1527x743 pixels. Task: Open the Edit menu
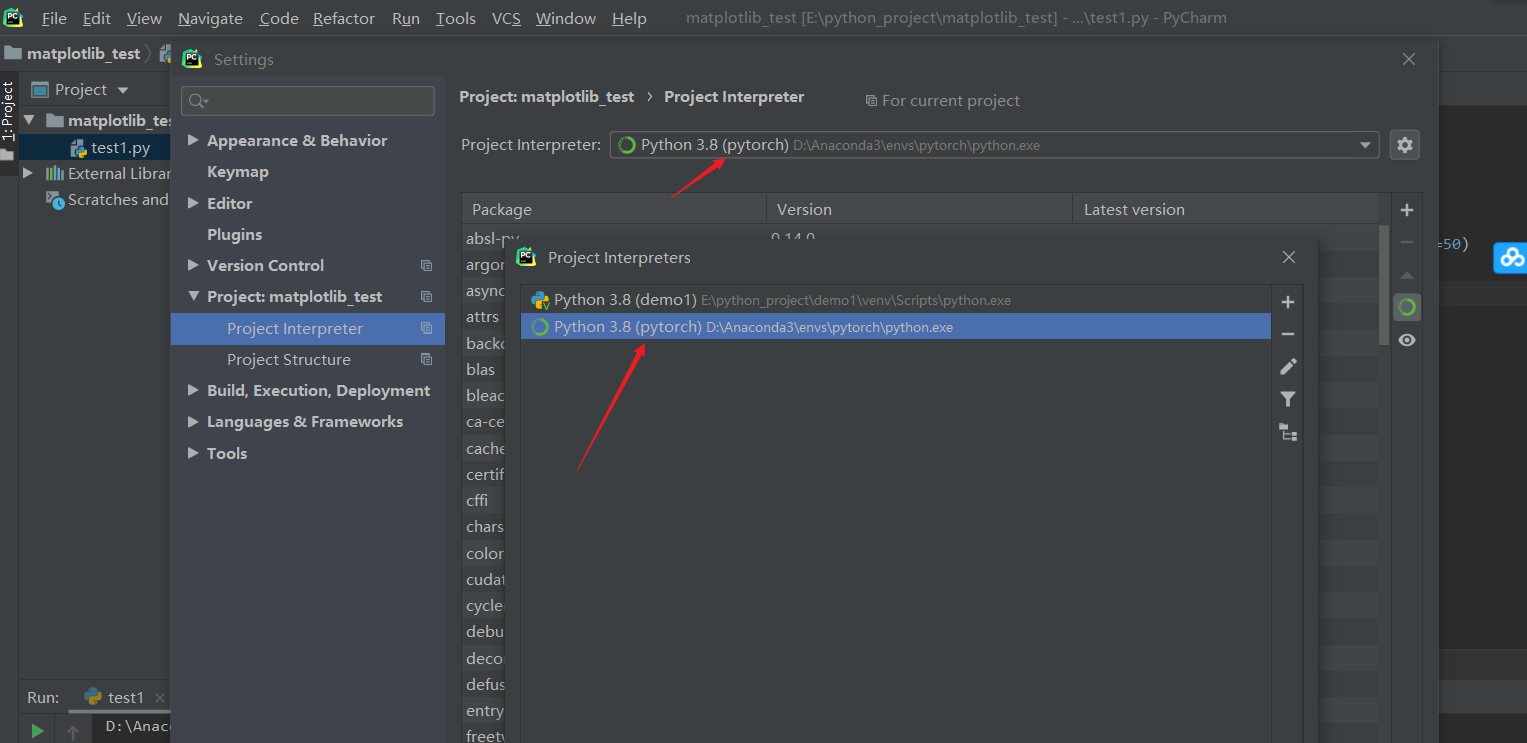(97, 18)
